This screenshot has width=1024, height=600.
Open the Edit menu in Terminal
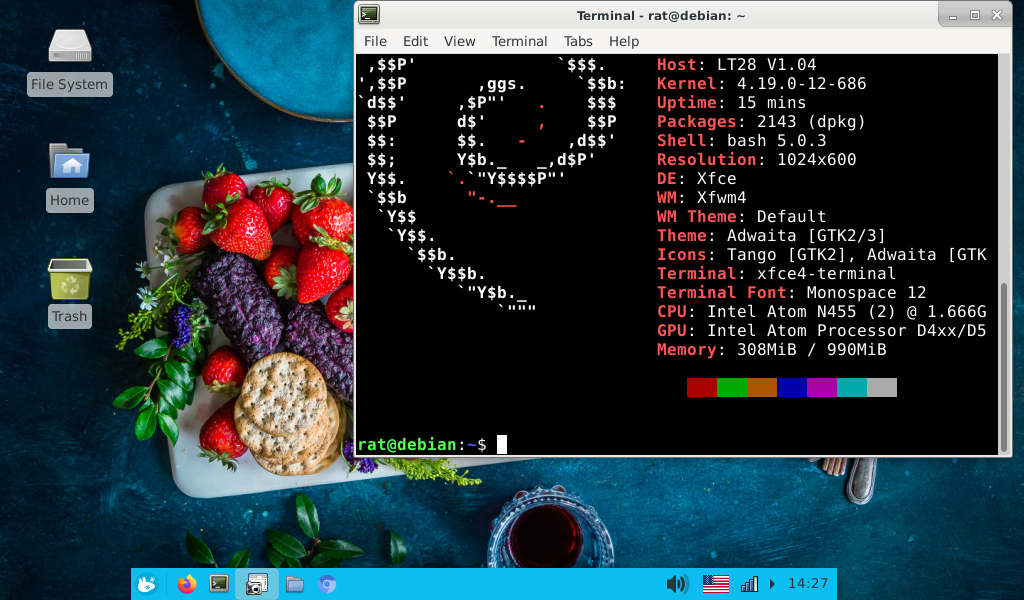(415, 41)
